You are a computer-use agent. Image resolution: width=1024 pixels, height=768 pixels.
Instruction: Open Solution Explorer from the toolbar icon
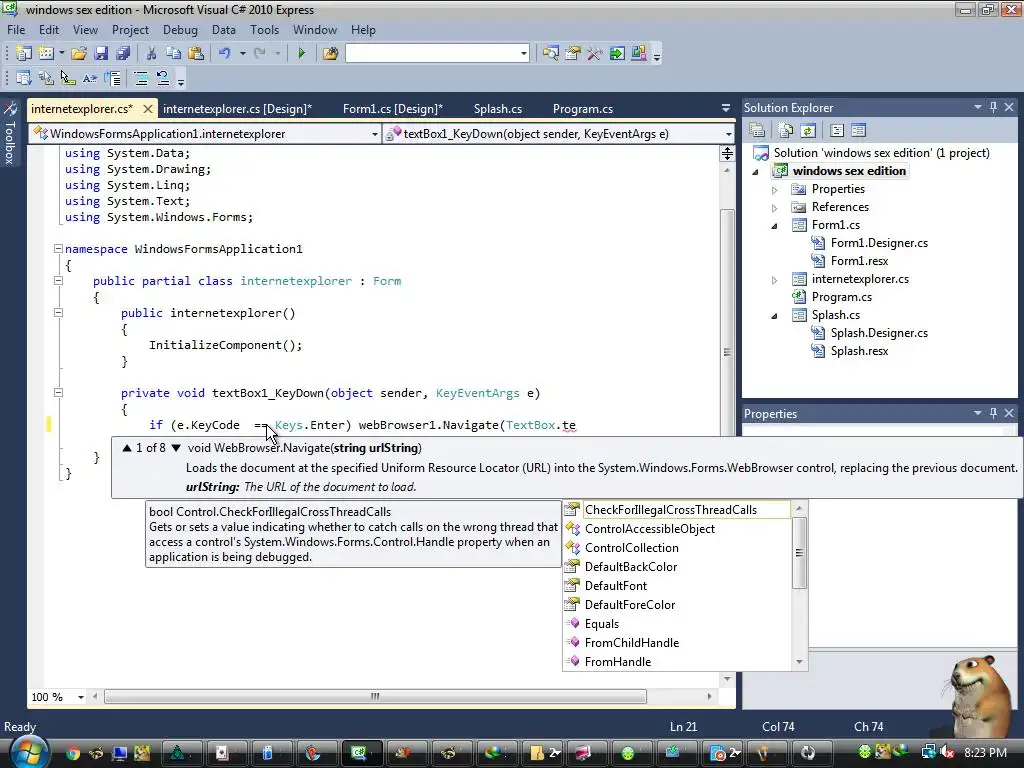click(551, 54)
